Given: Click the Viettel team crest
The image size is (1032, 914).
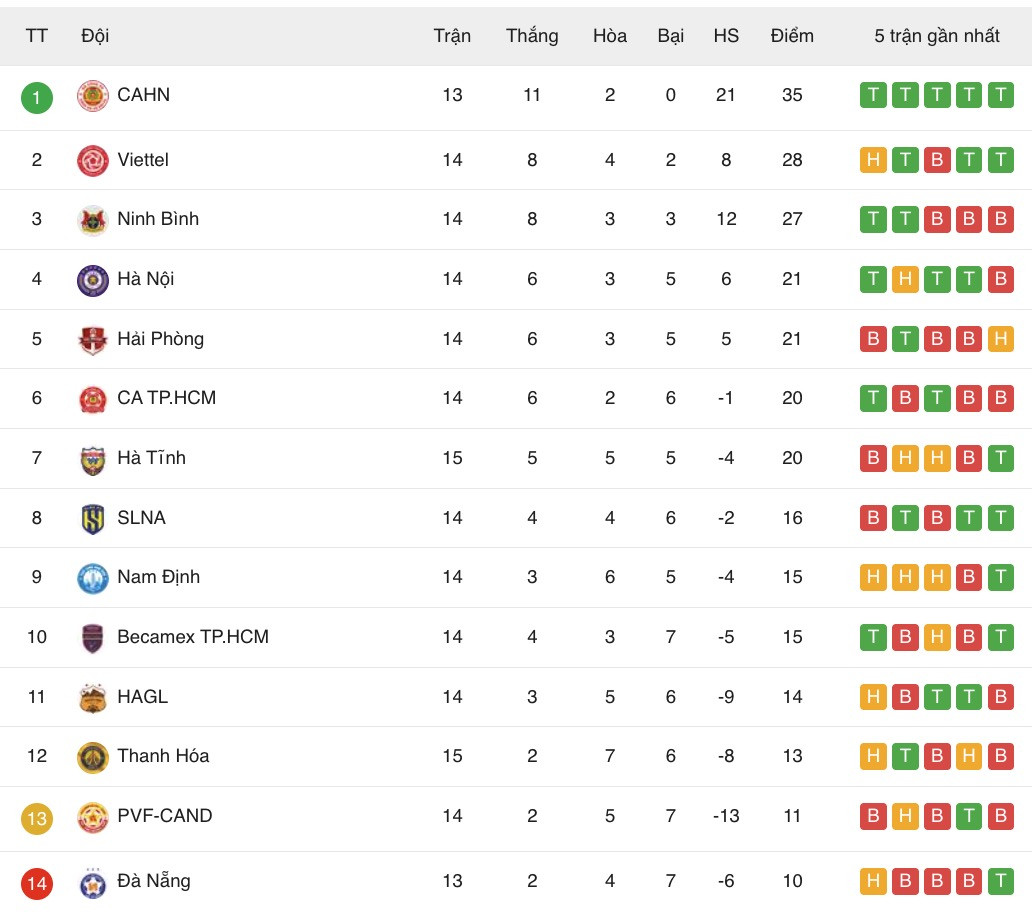Looking at the screenshot, I should tap(93, 160).
